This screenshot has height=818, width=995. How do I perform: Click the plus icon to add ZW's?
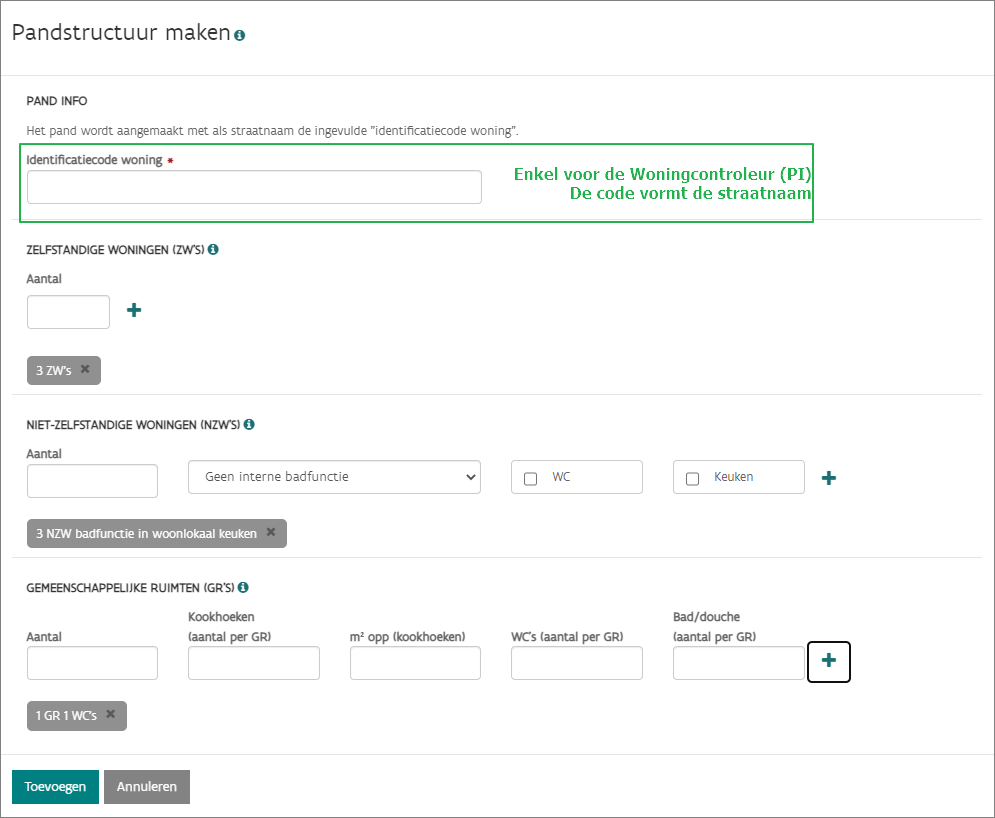click(134, 310)
